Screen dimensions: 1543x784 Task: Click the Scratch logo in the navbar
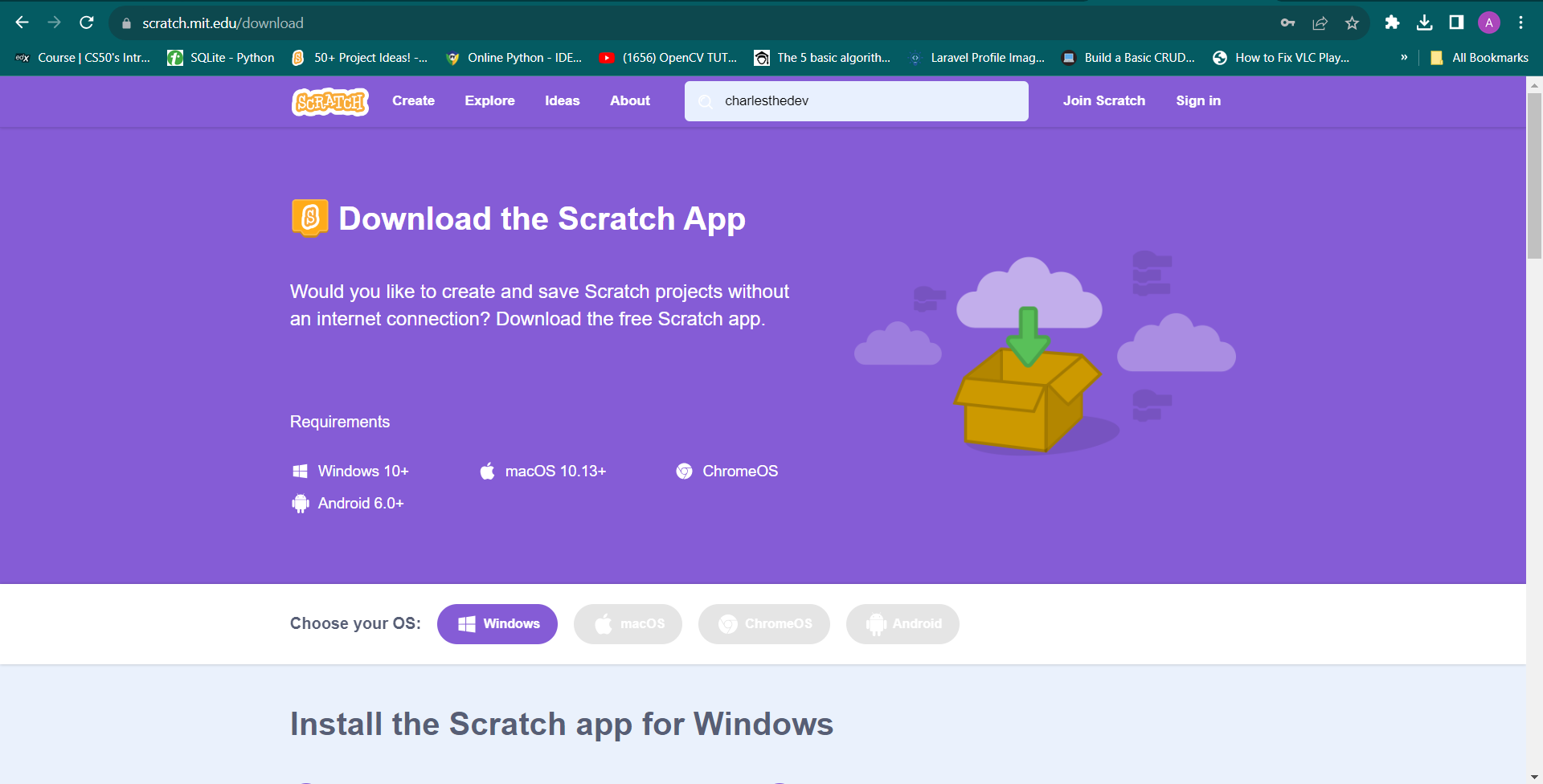(x=329, y=101)
